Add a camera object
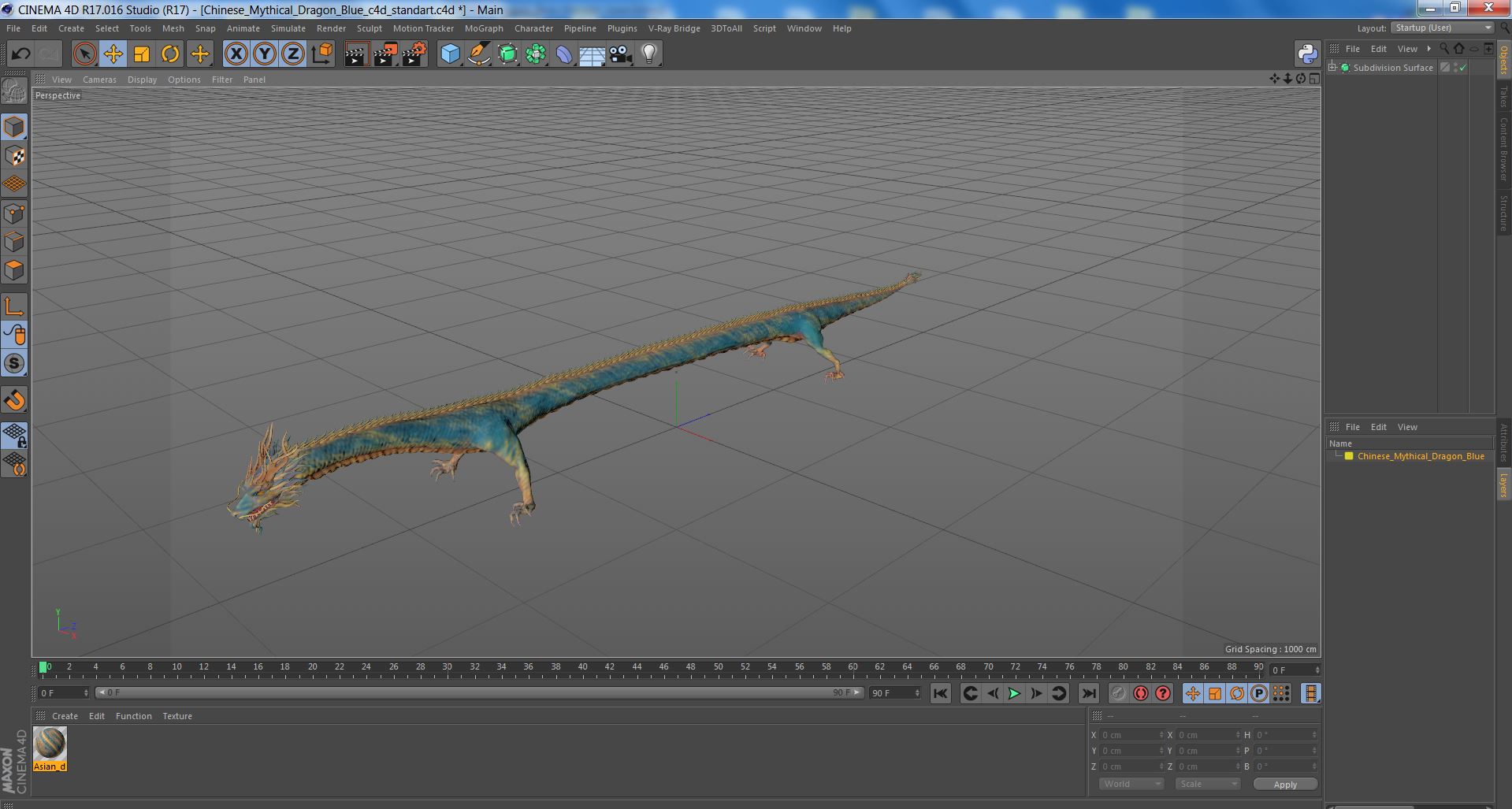1512x809 pixels. [x=621, y=54]
